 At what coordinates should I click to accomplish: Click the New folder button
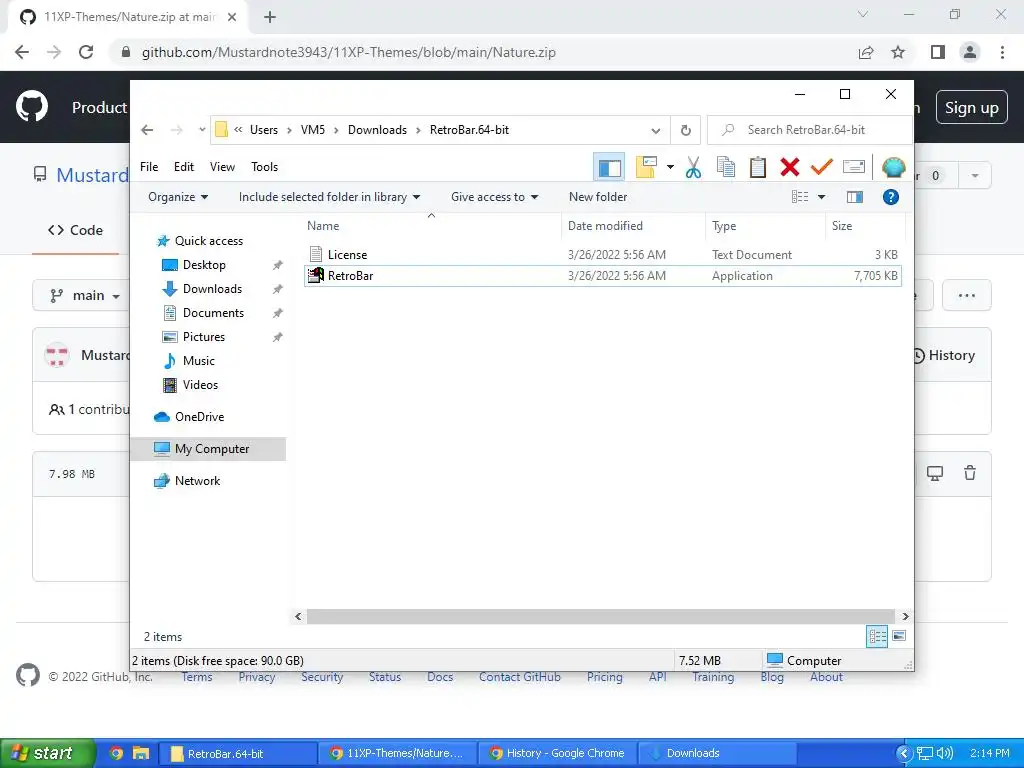(598, 197)
